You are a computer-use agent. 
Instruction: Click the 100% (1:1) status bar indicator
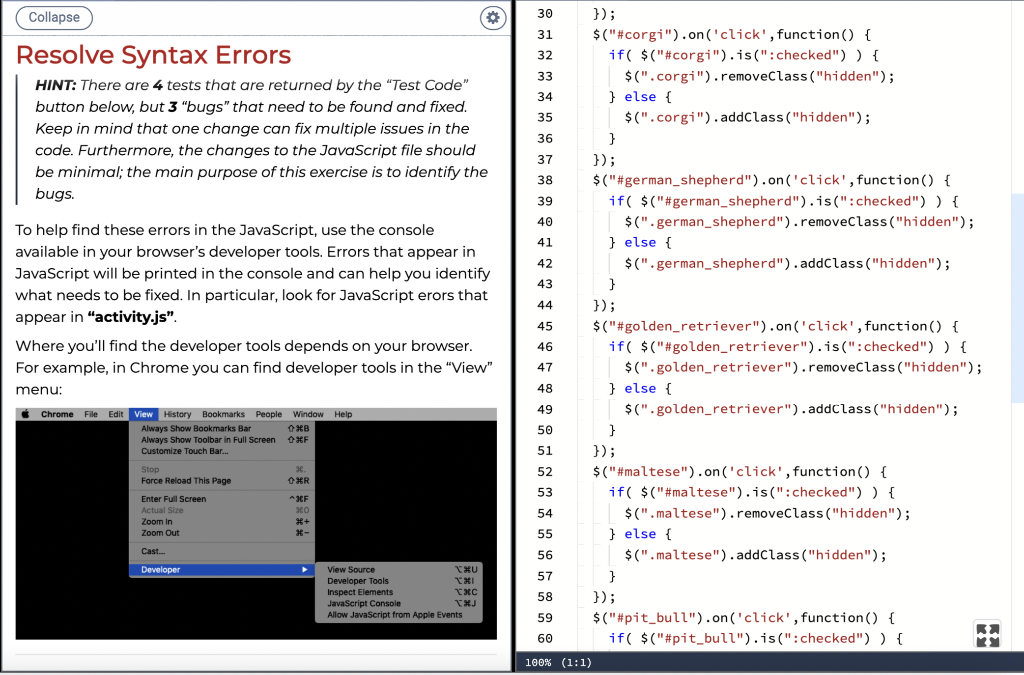(x=558, y=663)
